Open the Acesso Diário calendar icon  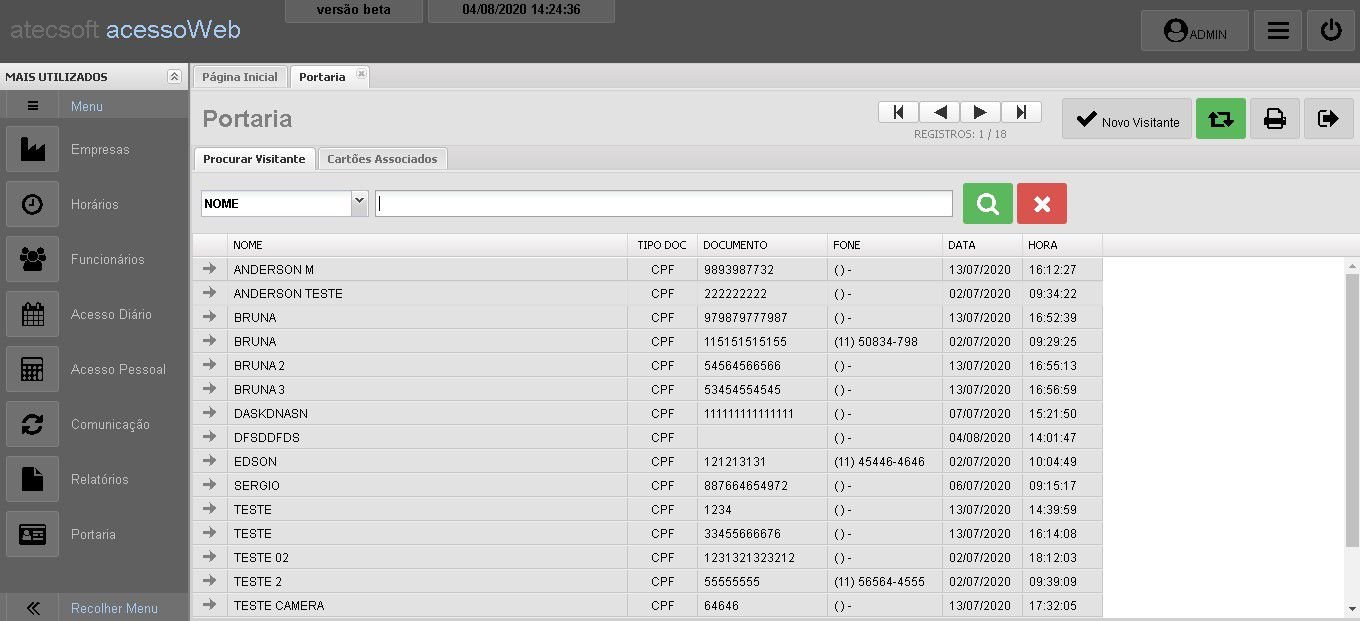(x=33, y=315)
